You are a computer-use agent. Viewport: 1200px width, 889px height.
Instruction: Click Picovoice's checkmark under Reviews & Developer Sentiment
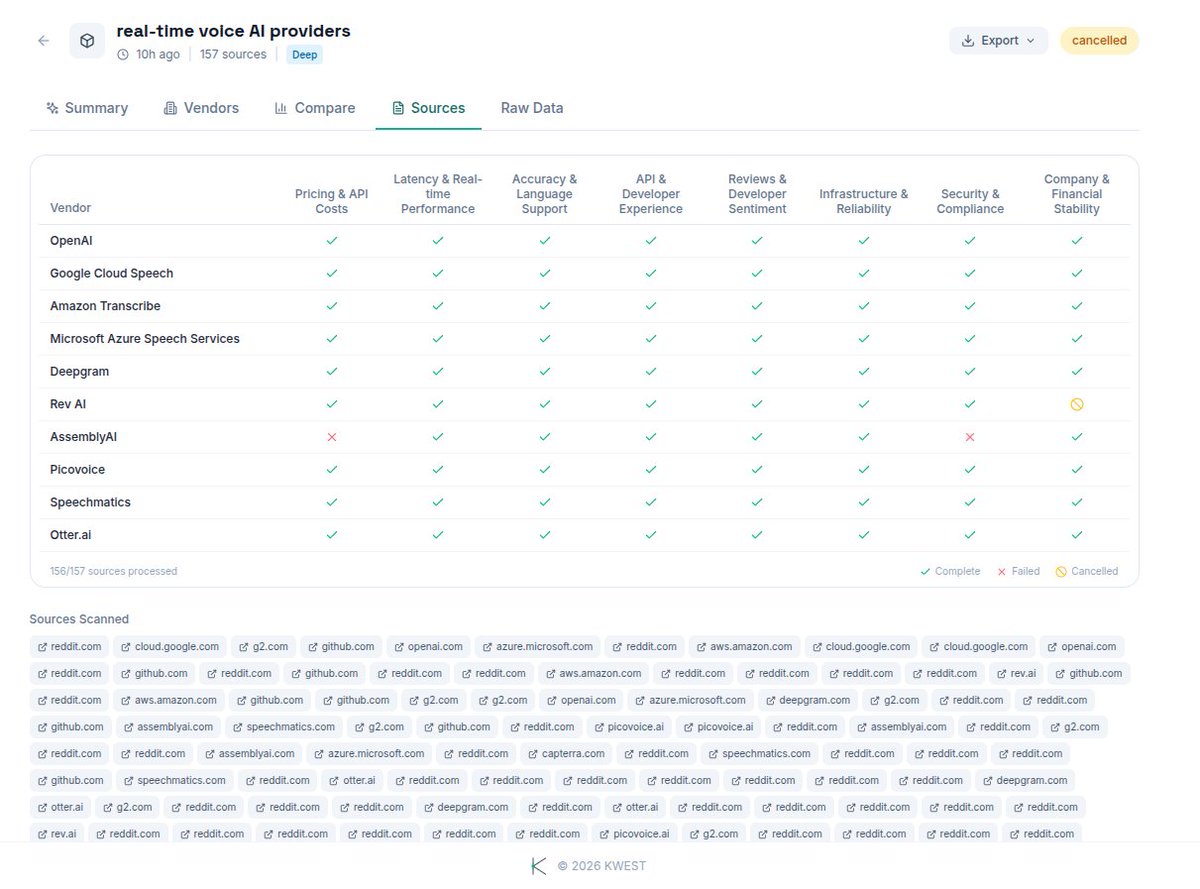[x=757, y=470]
